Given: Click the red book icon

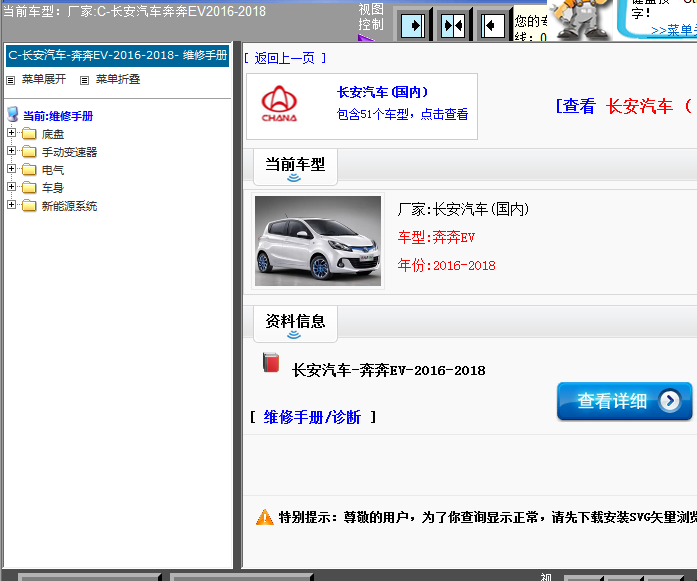Looking at the screenshot, I should coord(271,362).
